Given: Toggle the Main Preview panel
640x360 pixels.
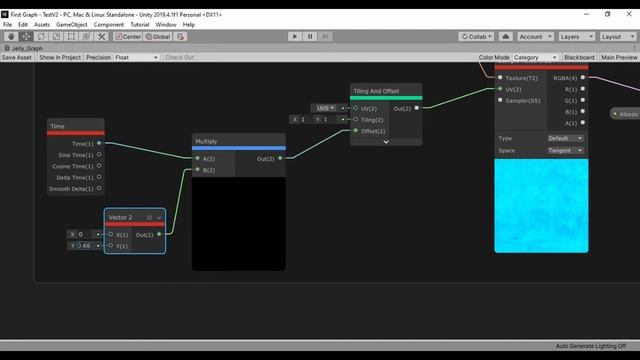Looking at the screenshot, I should (619, 58).
